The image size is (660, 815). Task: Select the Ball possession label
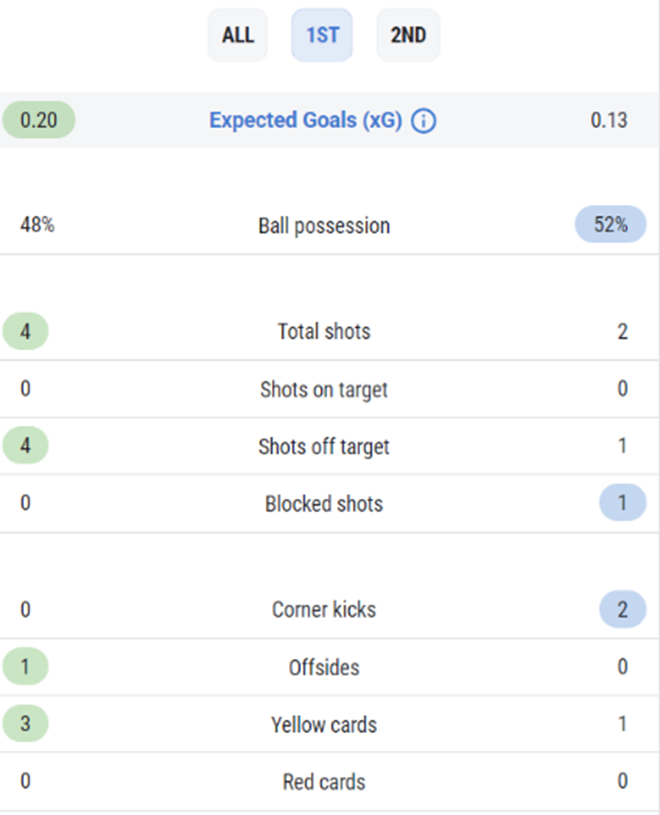pos(324,226)
